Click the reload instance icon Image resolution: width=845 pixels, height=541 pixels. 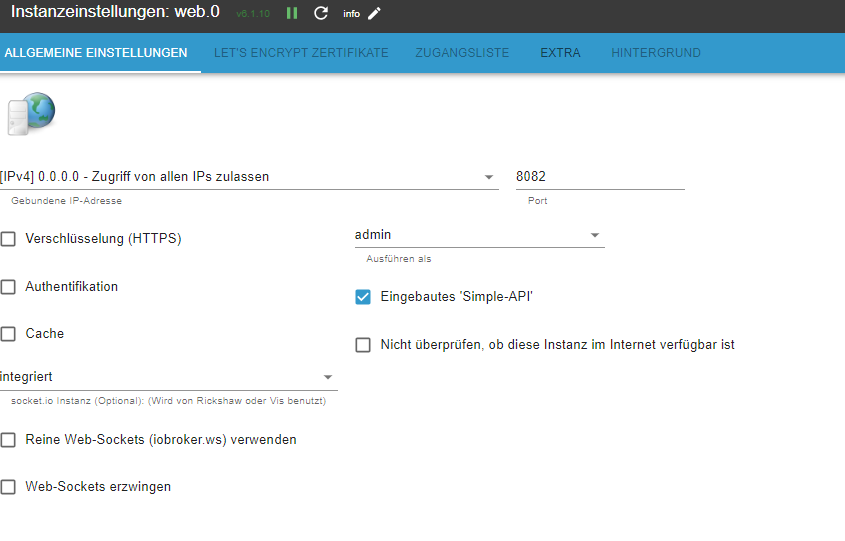[x=321, y=13]
